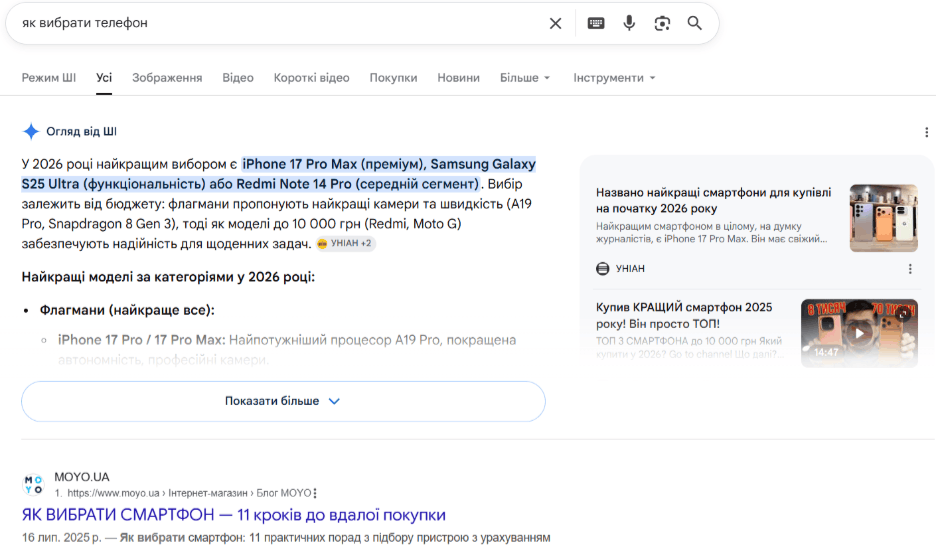
Task: Click bullet Флагмани (найкраще все)
Action: (x=127, y=310)
